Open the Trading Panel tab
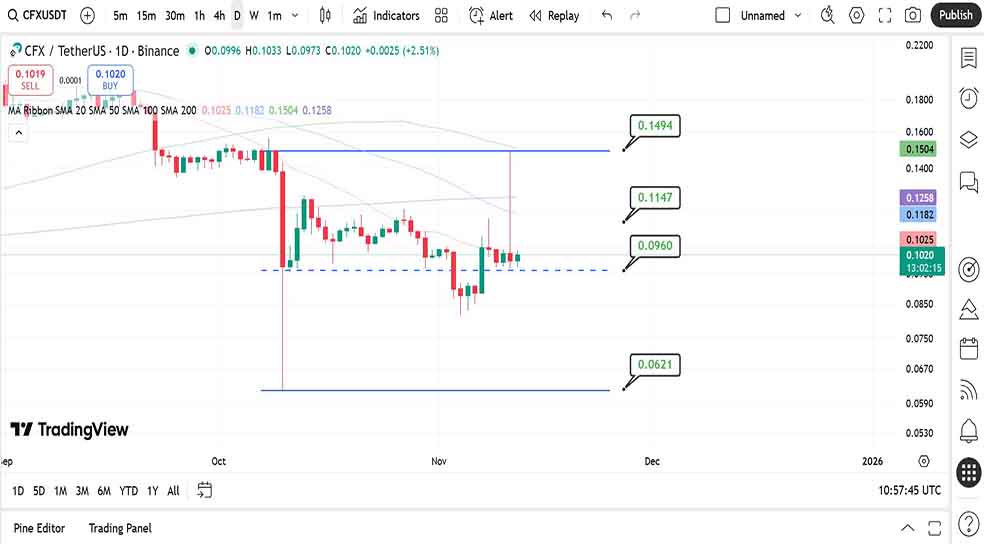The image size is (984, 544). (120, 528)
